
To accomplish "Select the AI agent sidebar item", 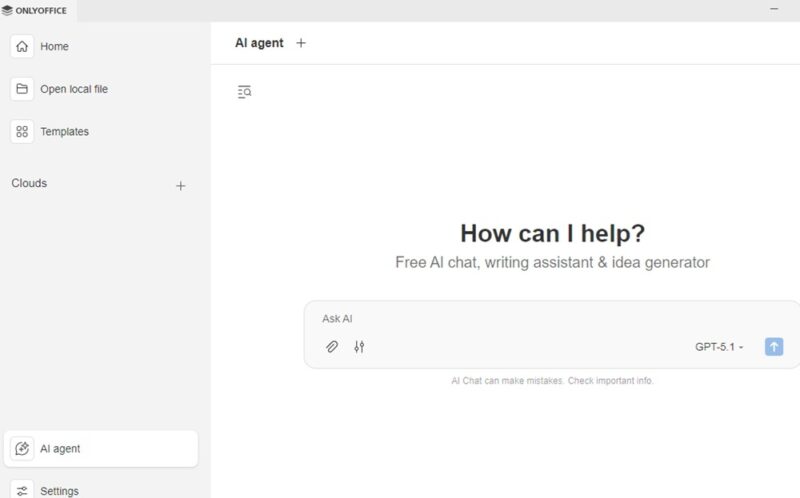I will (x=101, y=449).
